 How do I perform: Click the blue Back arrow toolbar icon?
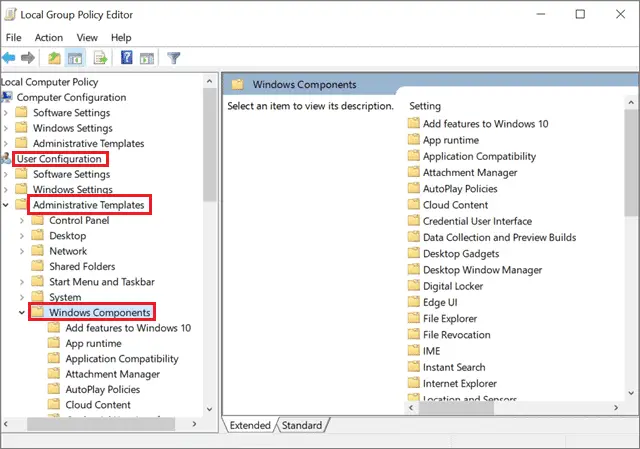[9, 58]
